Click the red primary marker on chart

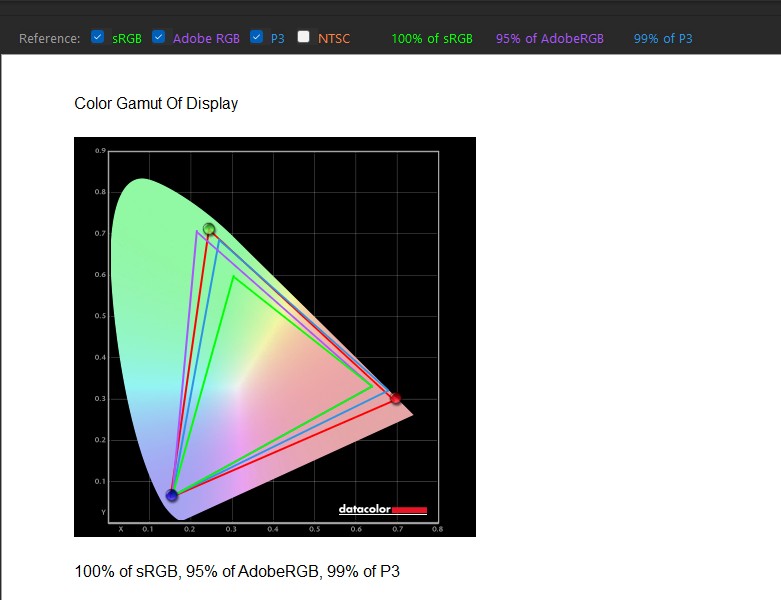[395, 399]
